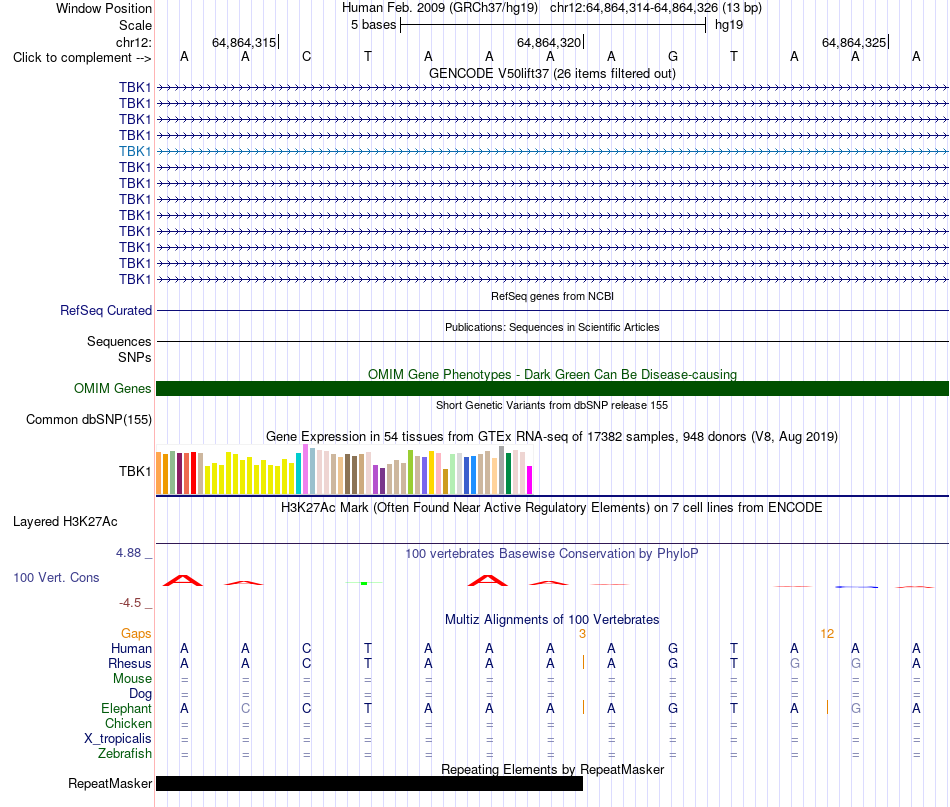Screen dimensions: 950x807
Task: Click the dark green bar in GTEx chart
Action: (508, 474)
